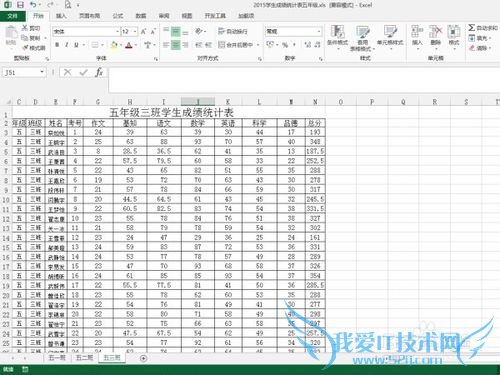Toggle wrap text for cells
Screen dimensions: 500x375
(x=233, y=31)
